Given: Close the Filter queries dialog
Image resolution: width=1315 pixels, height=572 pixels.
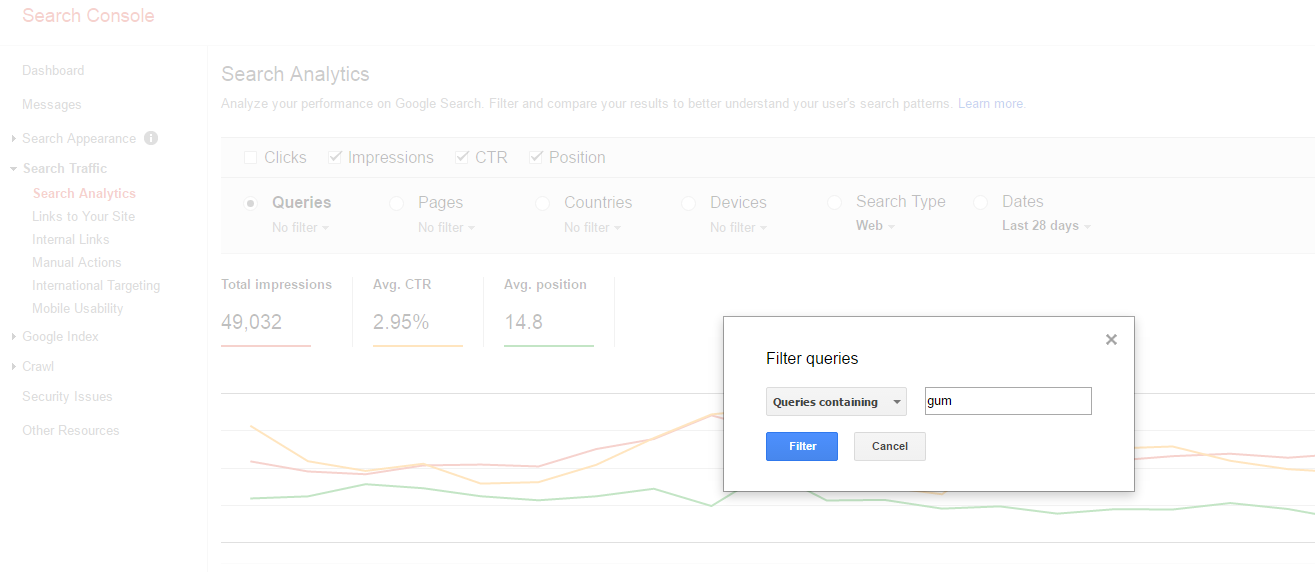Looking at the screenshot, I should pos(1111,340).
